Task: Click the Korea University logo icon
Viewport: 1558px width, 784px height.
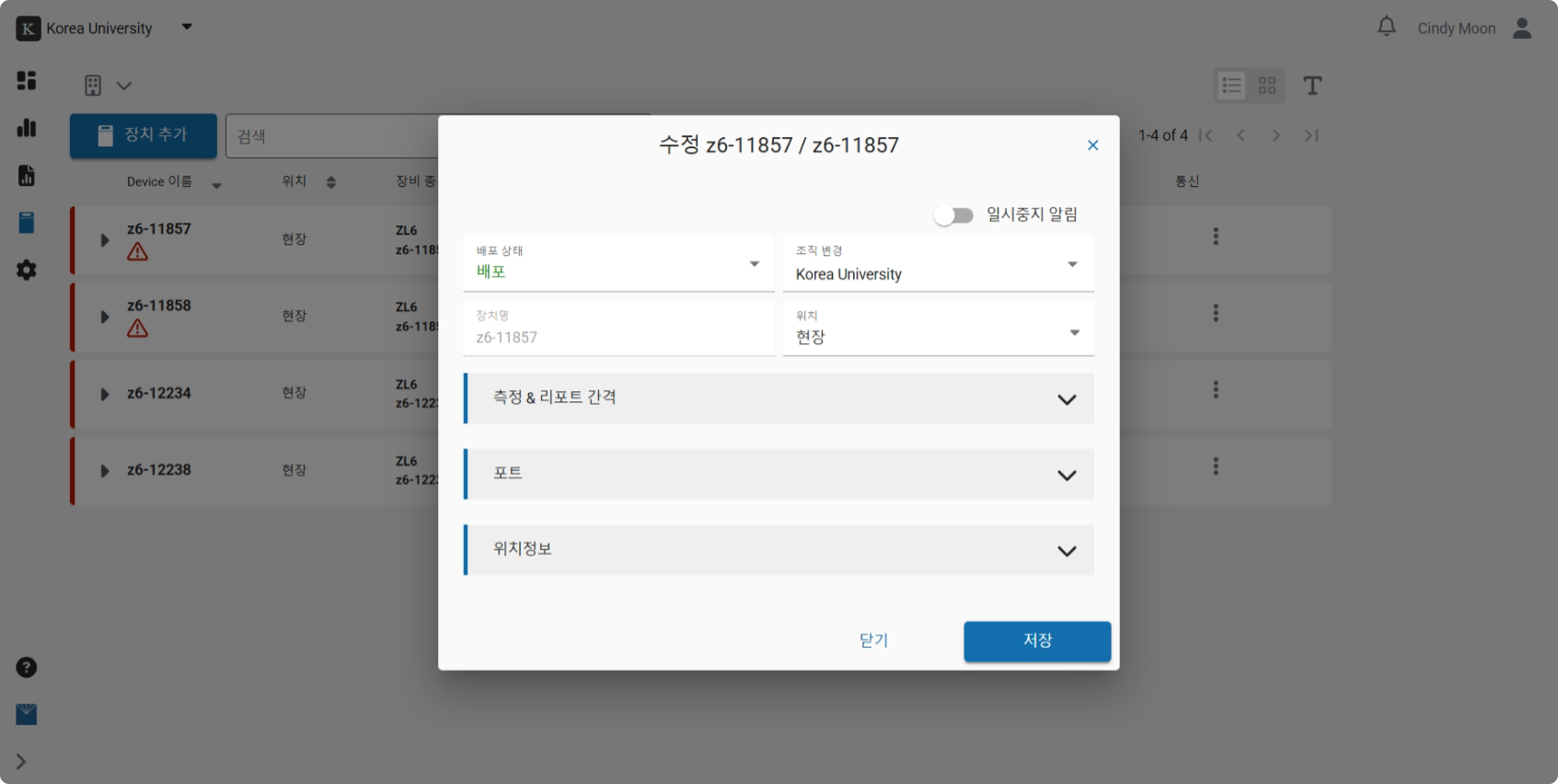Action: click(29, 29)
